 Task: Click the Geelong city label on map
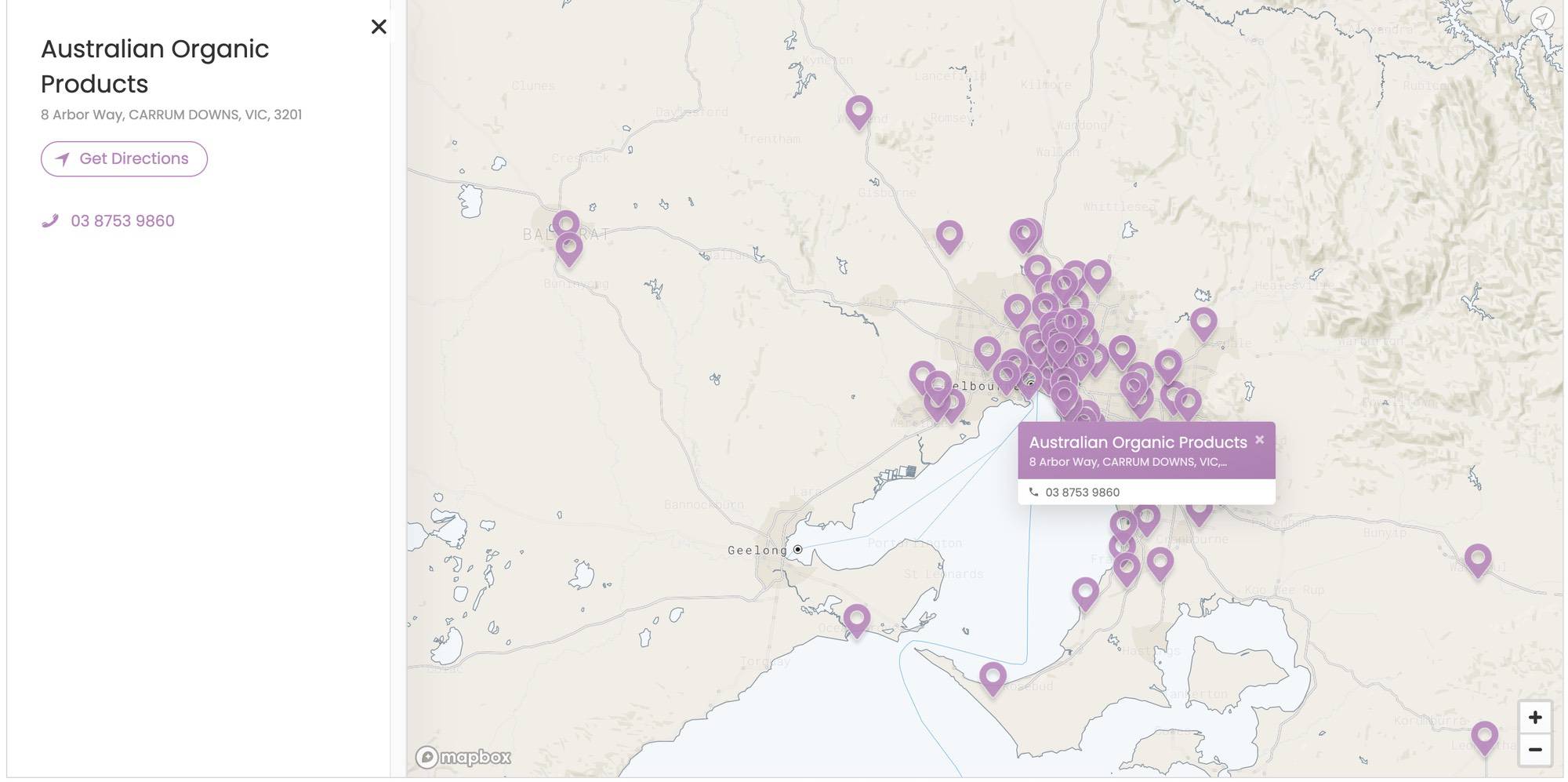[757, 551]
